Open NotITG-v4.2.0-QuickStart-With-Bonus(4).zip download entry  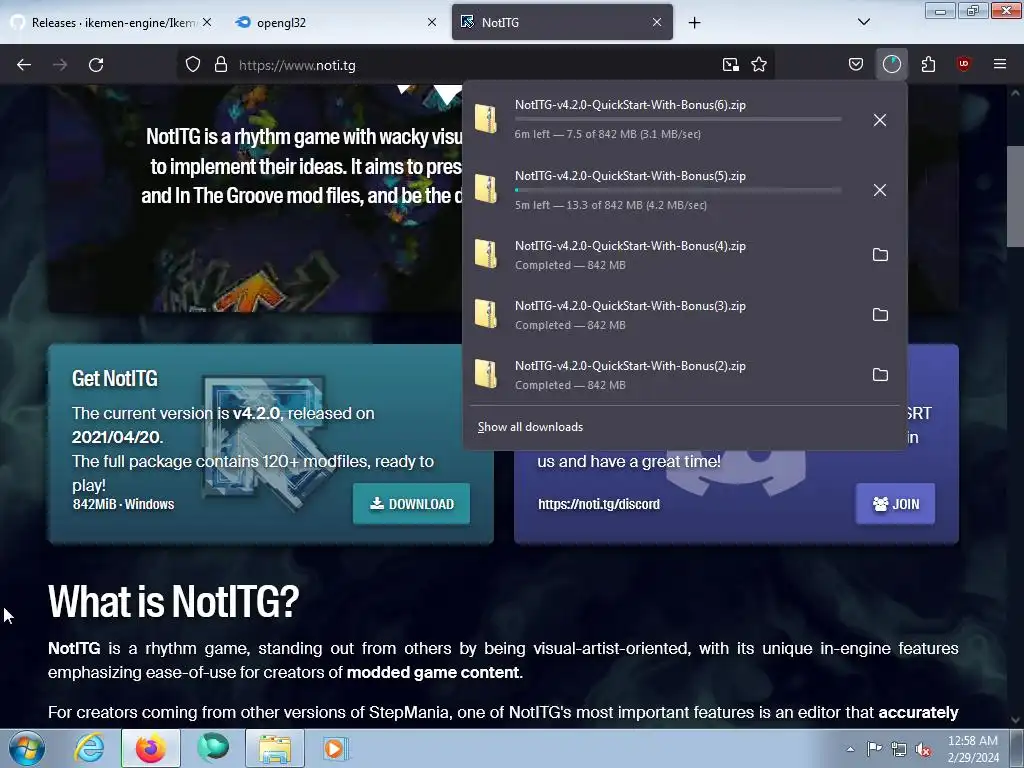(663, 255)
